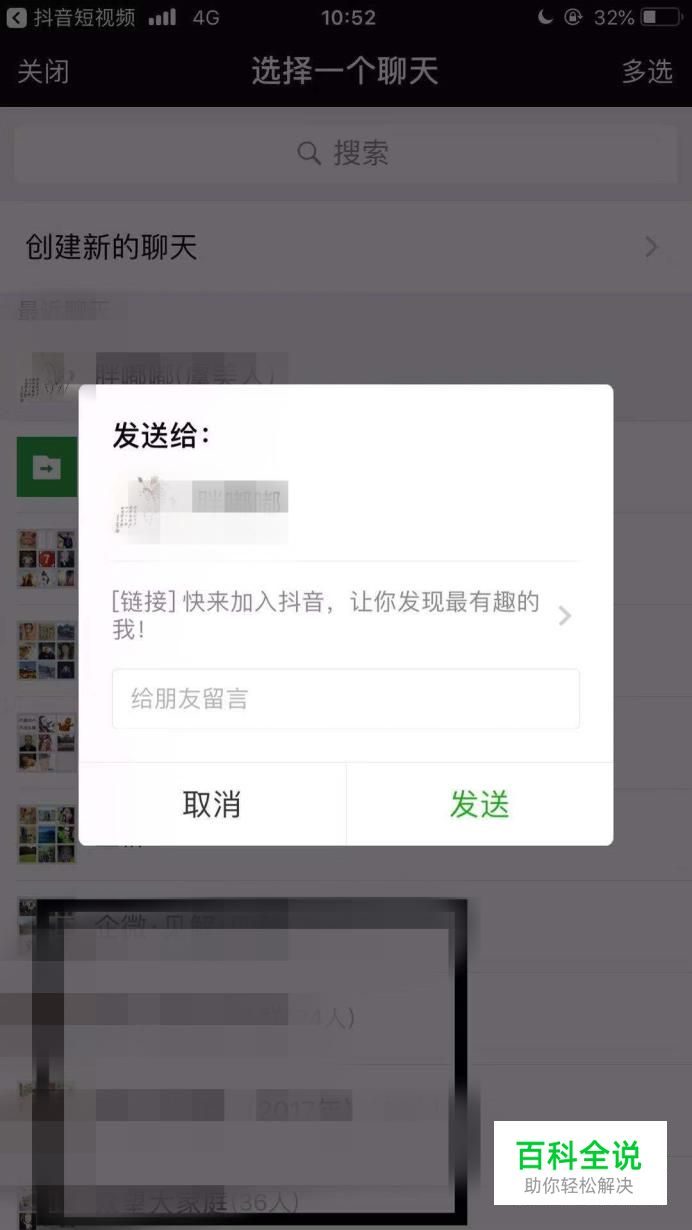Open the shared link preview chevron
Screen dimensions: 692x1230
click(x=565, y=615)
